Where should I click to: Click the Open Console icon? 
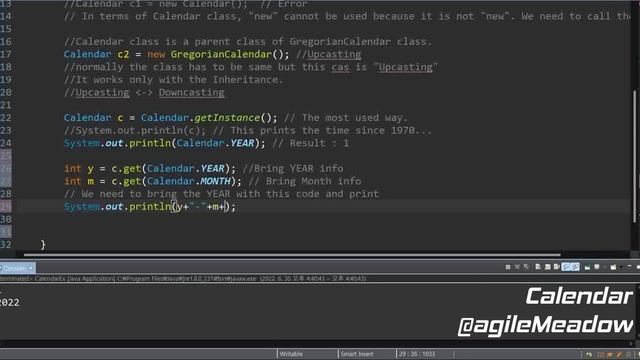pyautogui.click(x=613, y=267)
